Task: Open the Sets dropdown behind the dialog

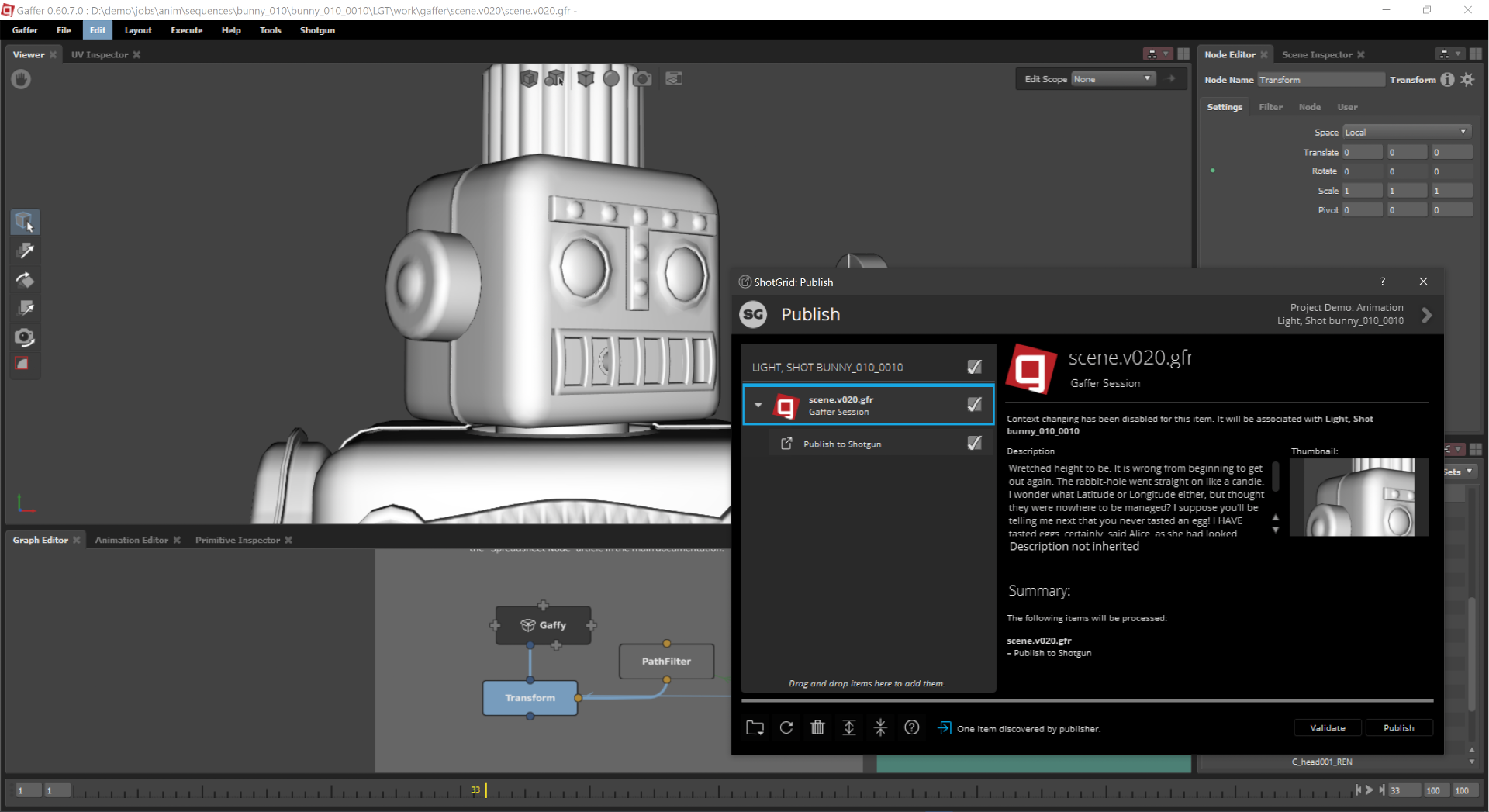Action: pos(1459,472)
